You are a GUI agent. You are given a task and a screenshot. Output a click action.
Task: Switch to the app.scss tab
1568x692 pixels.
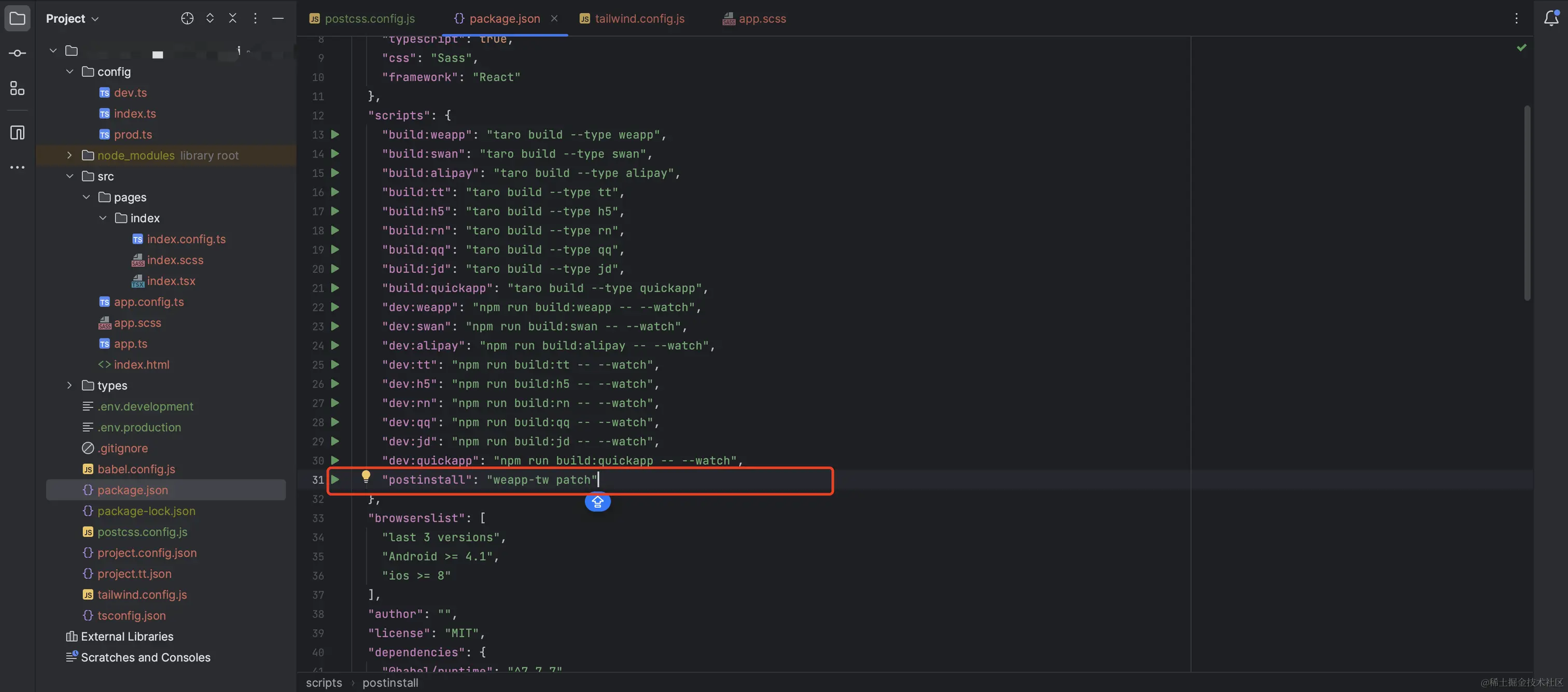tap(762, 18)
